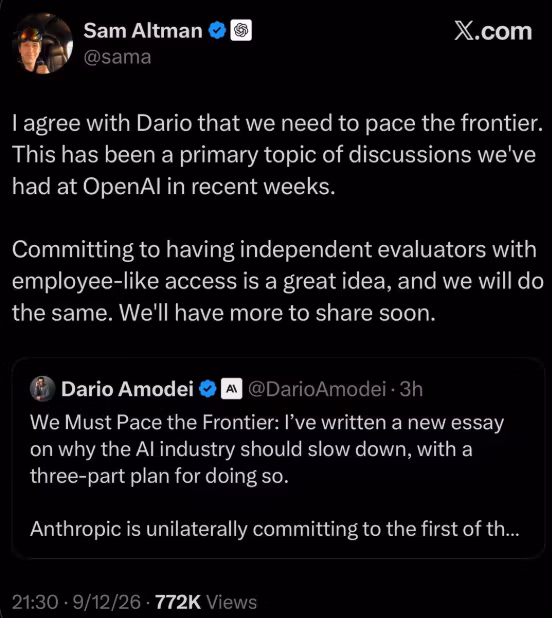Click the 9/12/26 post date
The height and width of the screenshot is (618, 552).
107,602
